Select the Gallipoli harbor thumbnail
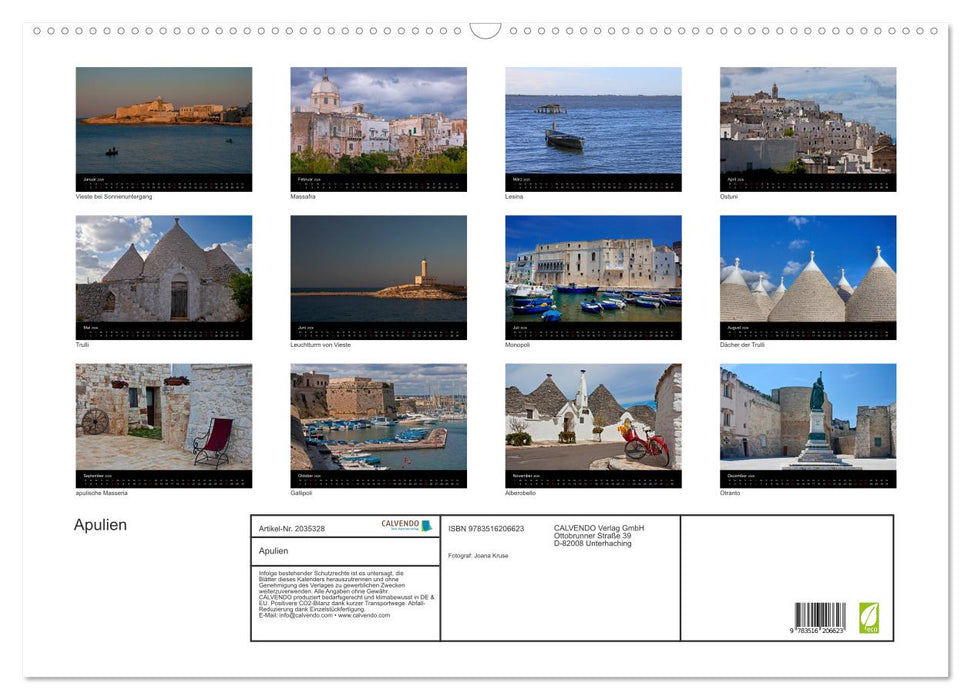Image resolution: width=971 pixels, height=700 pixels. point(378,417)
